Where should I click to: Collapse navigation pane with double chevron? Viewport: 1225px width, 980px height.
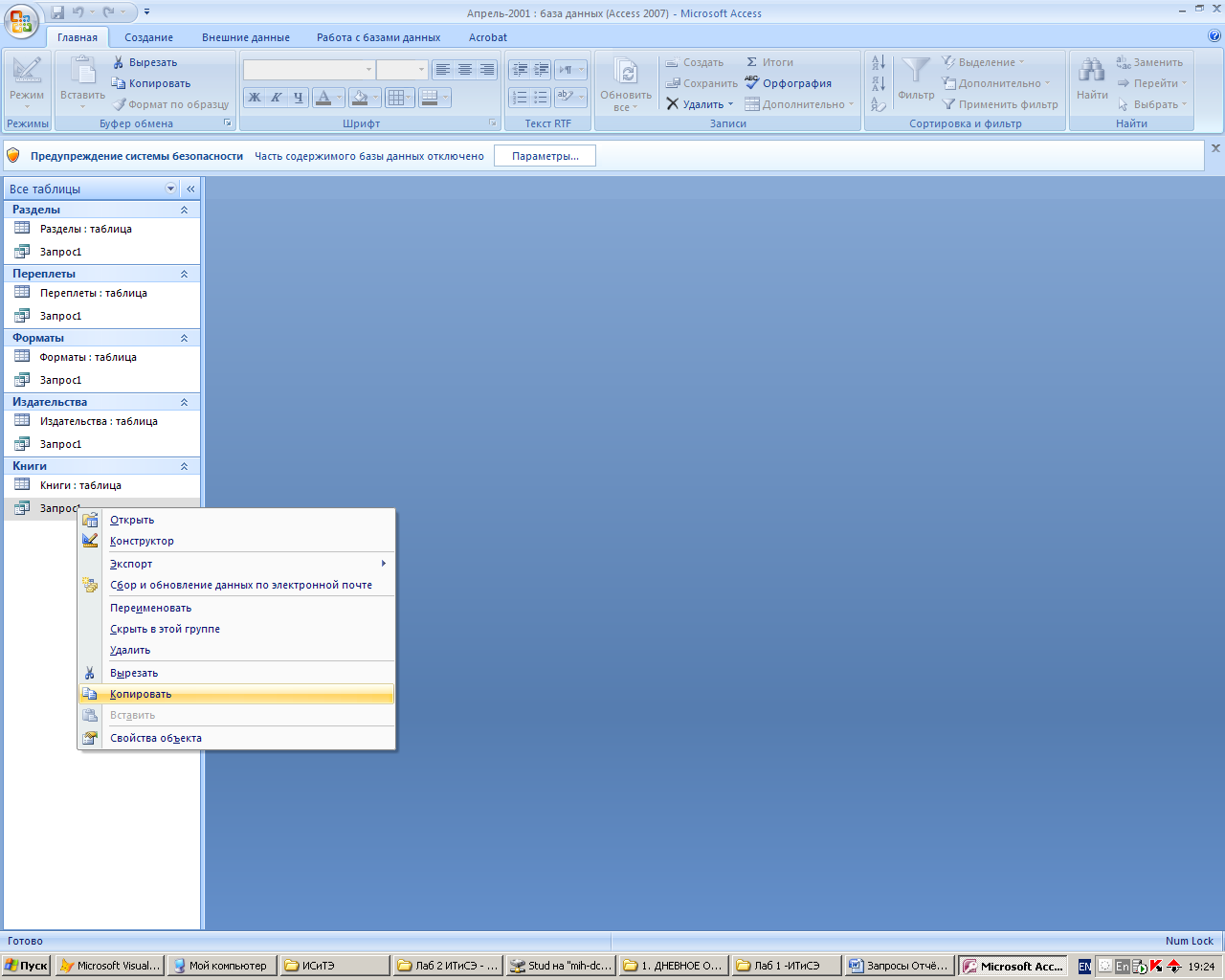click(190, 189)
